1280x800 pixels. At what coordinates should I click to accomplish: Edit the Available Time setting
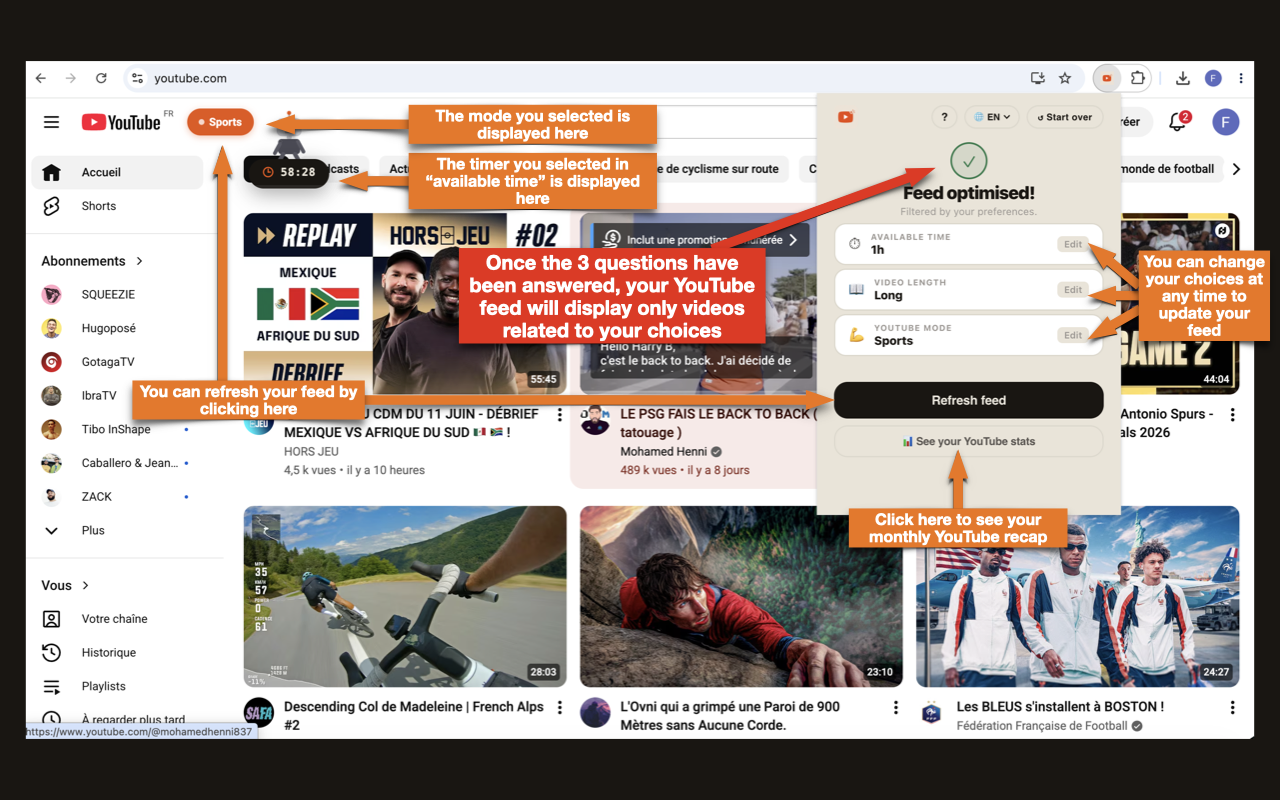1073,244
